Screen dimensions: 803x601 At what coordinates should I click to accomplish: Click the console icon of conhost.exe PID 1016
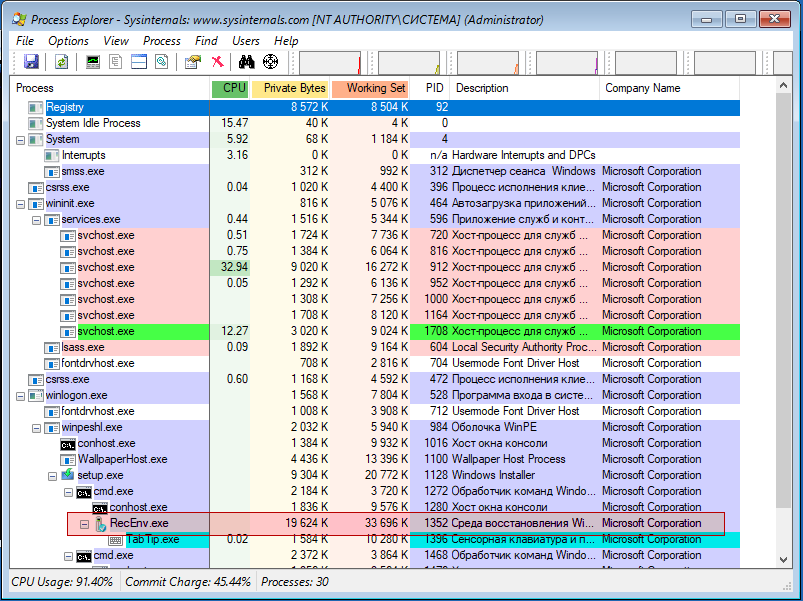point(68,443)
